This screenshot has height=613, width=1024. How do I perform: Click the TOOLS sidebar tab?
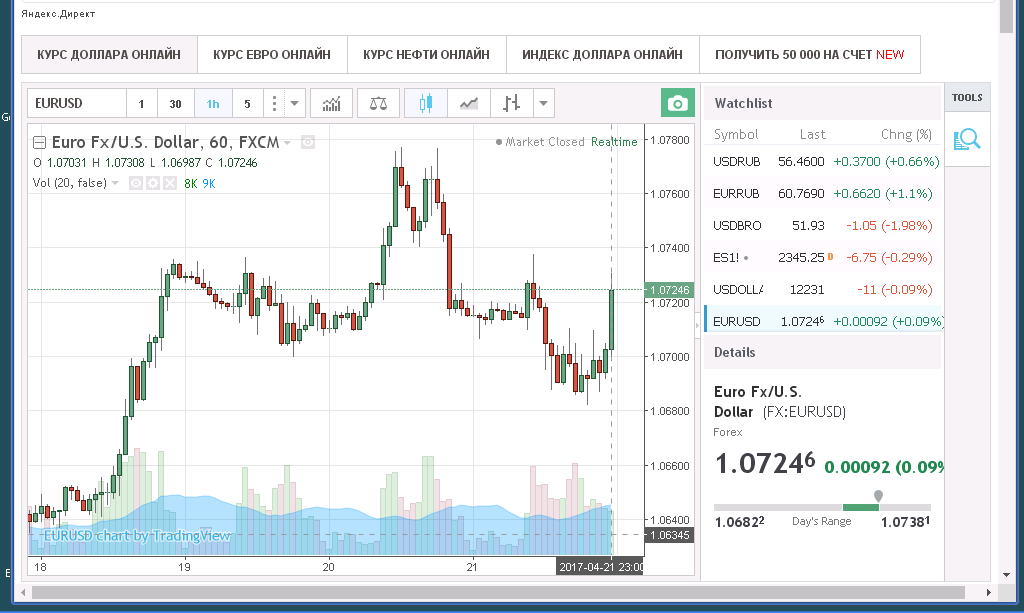pos(967,97)
